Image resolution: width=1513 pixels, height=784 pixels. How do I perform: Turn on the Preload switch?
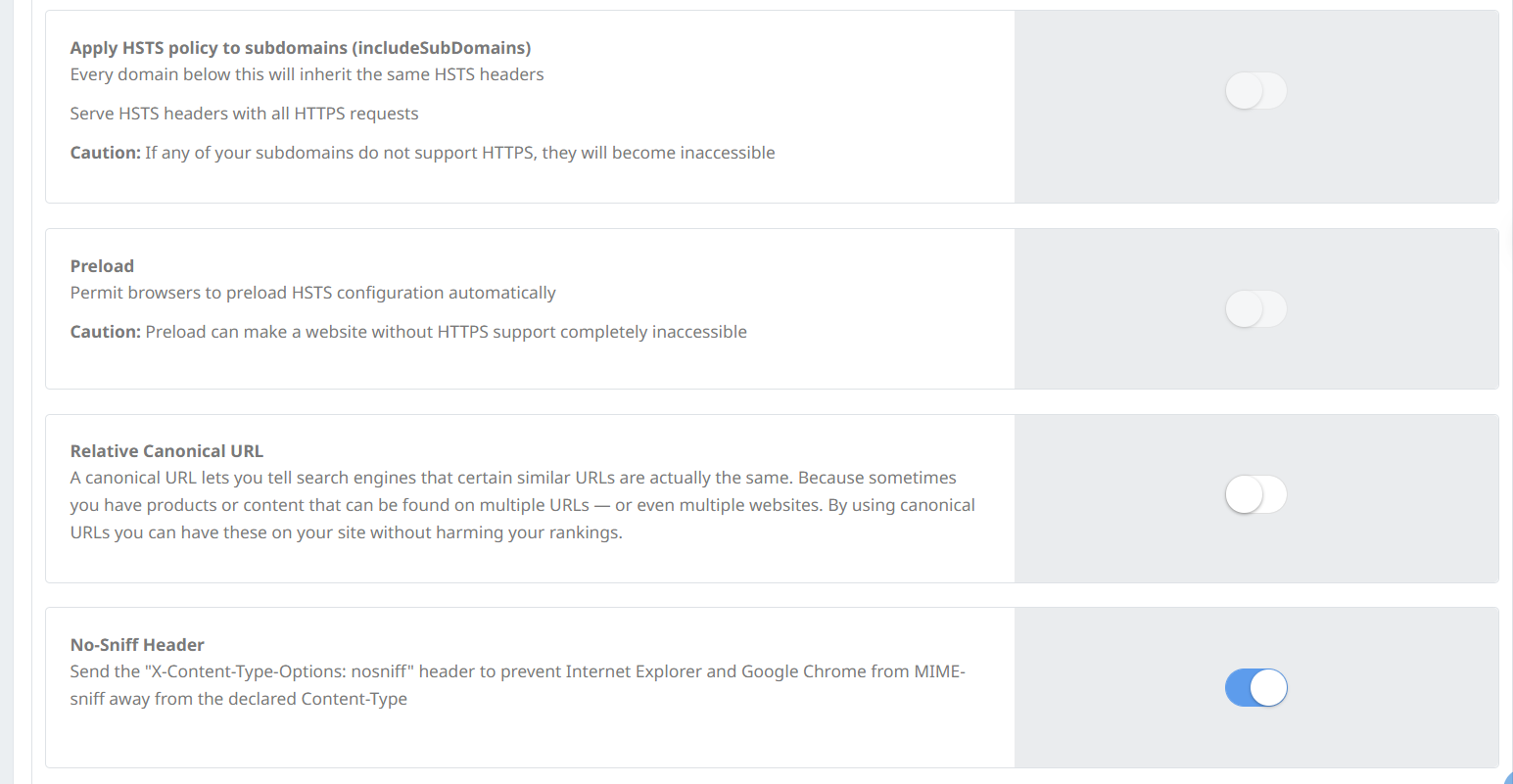pyautogui.click(x=1255, y=309)
